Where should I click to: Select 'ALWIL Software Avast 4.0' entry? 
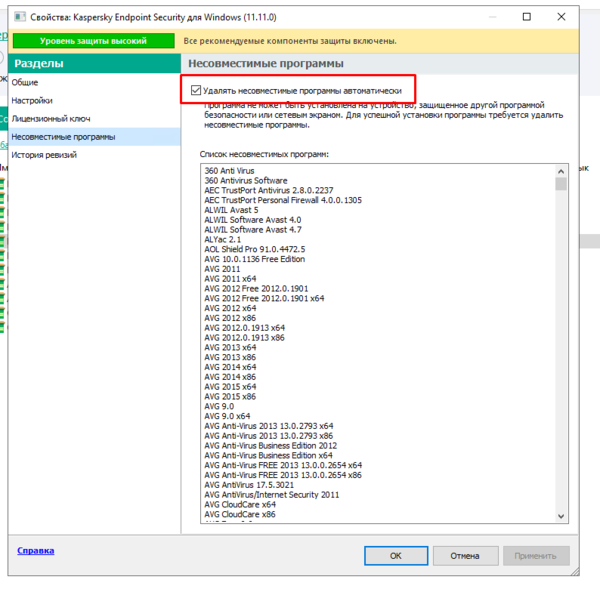pos(253,220)
